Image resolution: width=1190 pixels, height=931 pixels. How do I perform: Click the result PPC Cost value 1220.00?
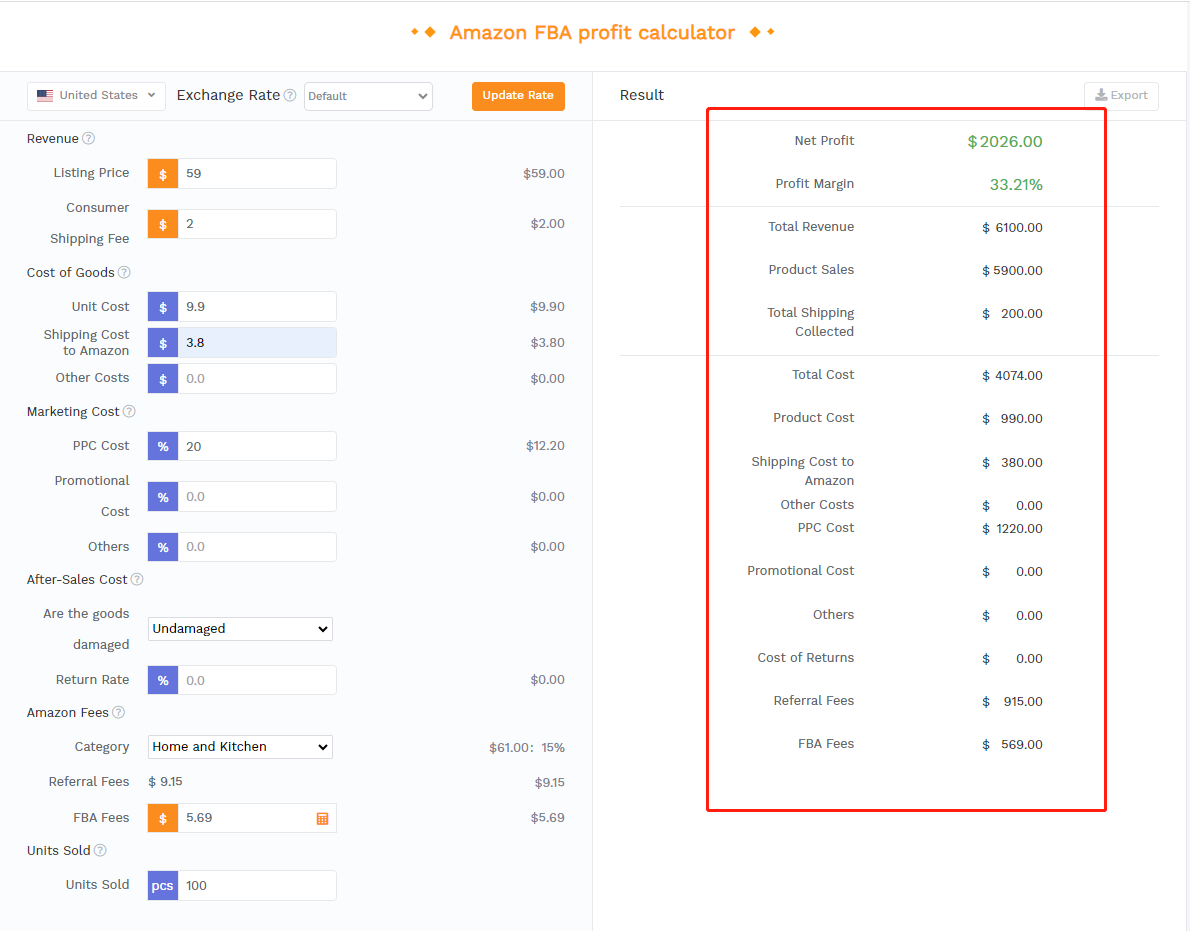click(x=1019, y=529)
